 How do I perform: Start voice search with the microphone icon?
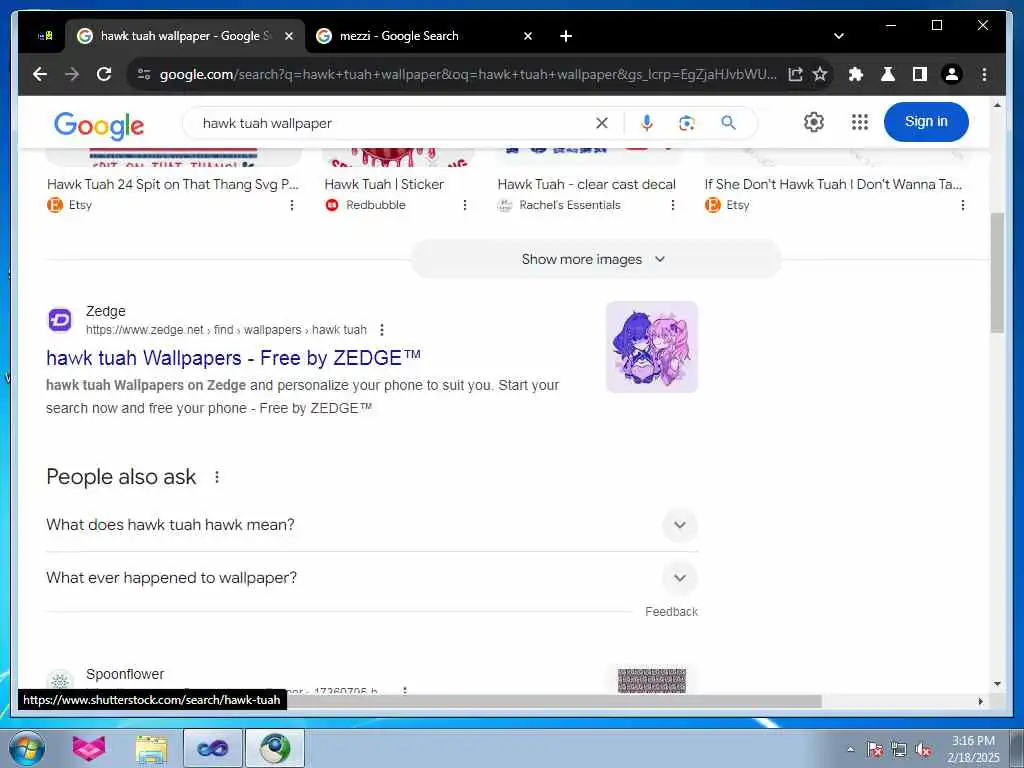click(647, 123)
